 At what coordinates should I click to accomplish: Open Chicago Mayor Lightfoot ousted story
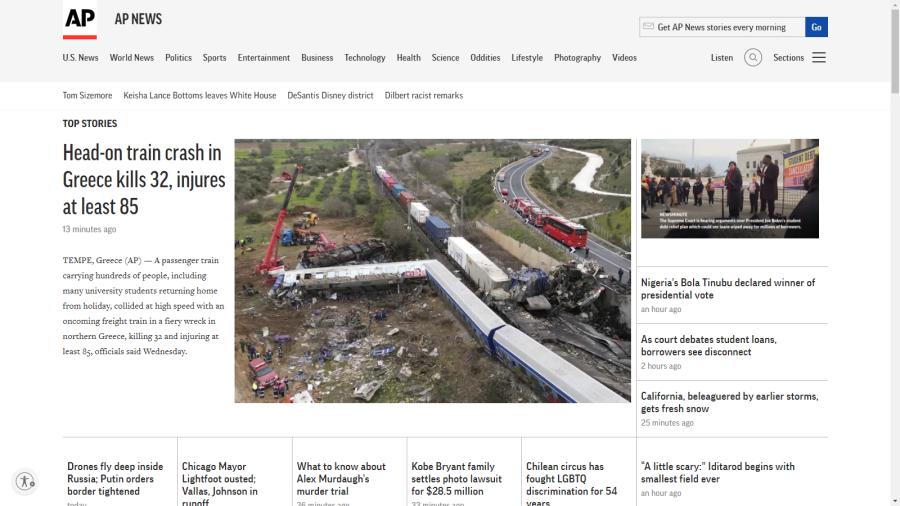(220, 484)
